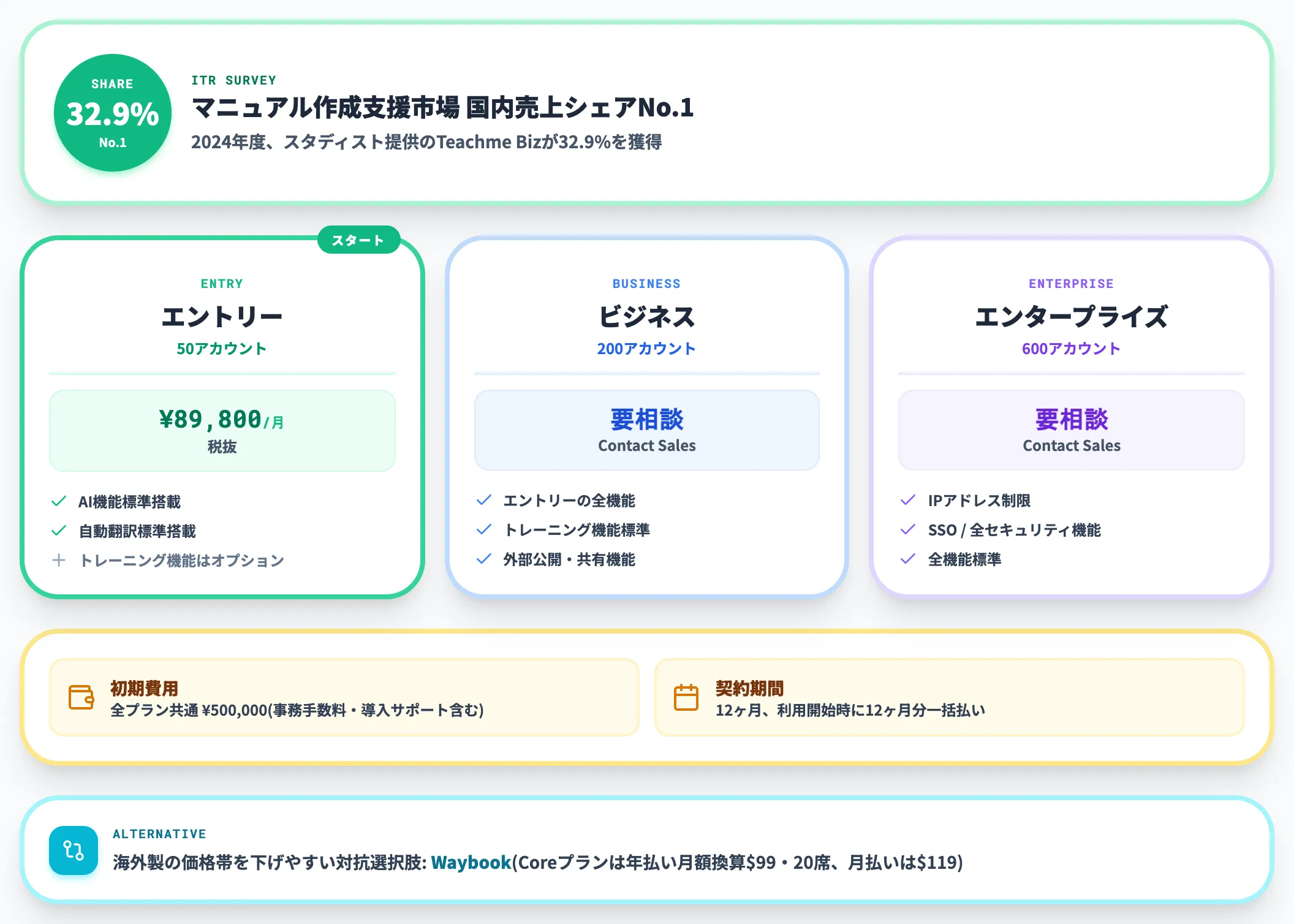
Task: Click the 初期費用 heading
Action: pyautogui.click(x=145, y=688)
